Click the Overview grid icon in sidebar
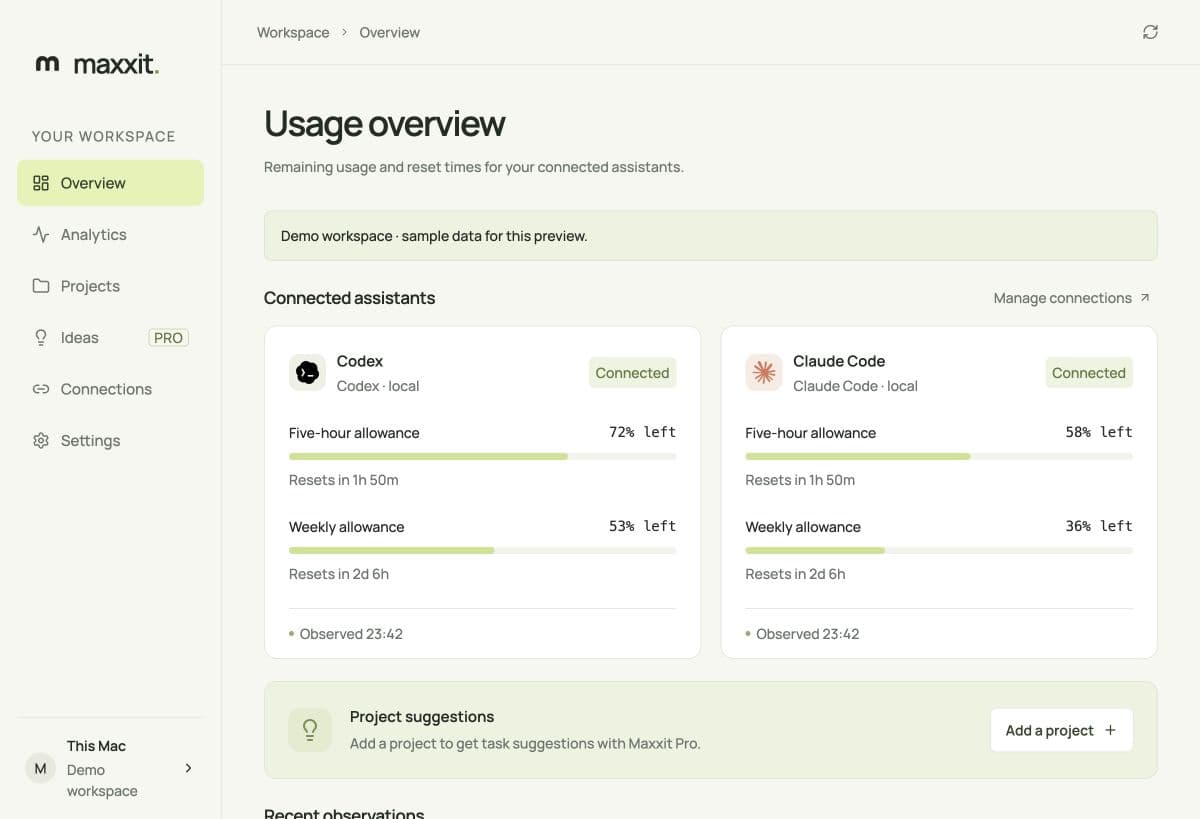Image resolution: width=1200 pixels, height=819 pixels. point(41,183)
